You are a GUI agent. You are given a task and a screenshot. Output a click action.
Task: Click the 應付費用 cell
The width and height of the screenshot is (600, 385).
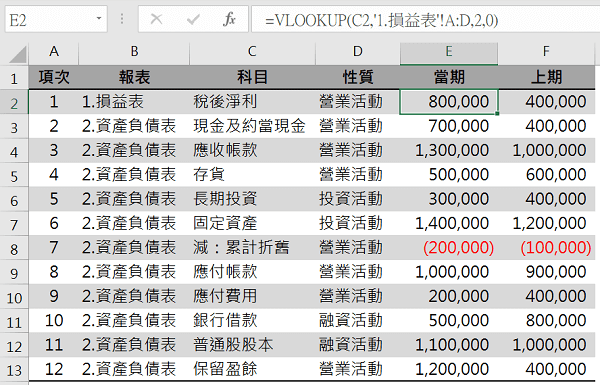pyautogui.click(x=252, y=296)
